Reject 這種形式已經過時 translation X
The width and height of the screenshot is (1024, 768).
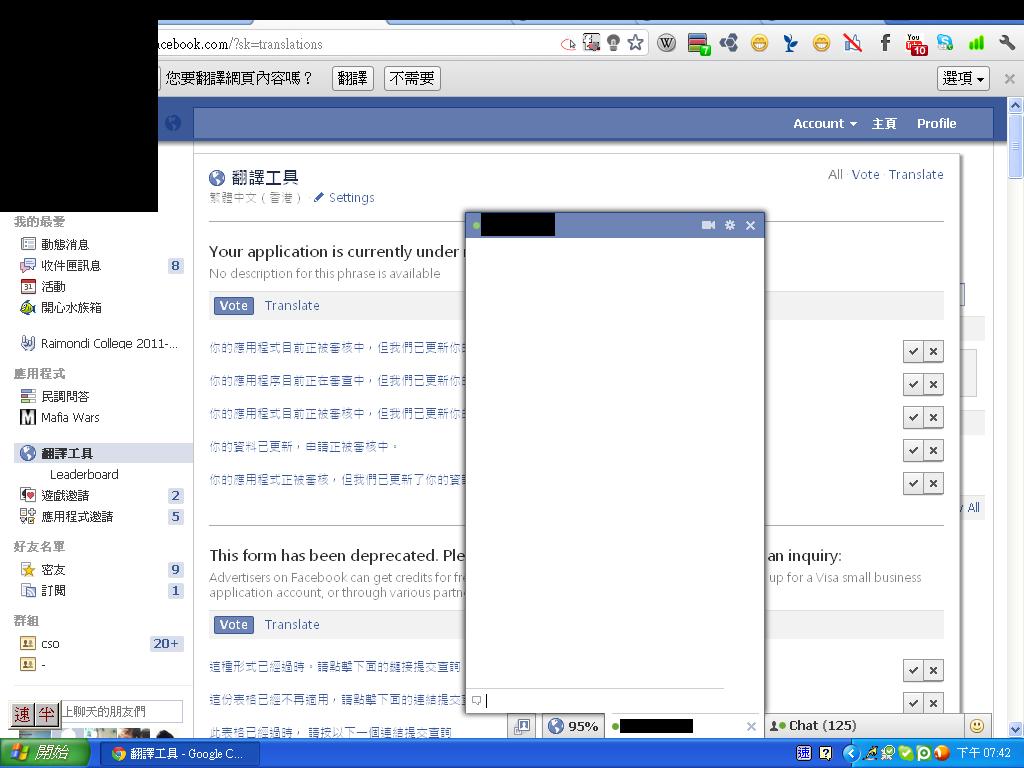933,670
